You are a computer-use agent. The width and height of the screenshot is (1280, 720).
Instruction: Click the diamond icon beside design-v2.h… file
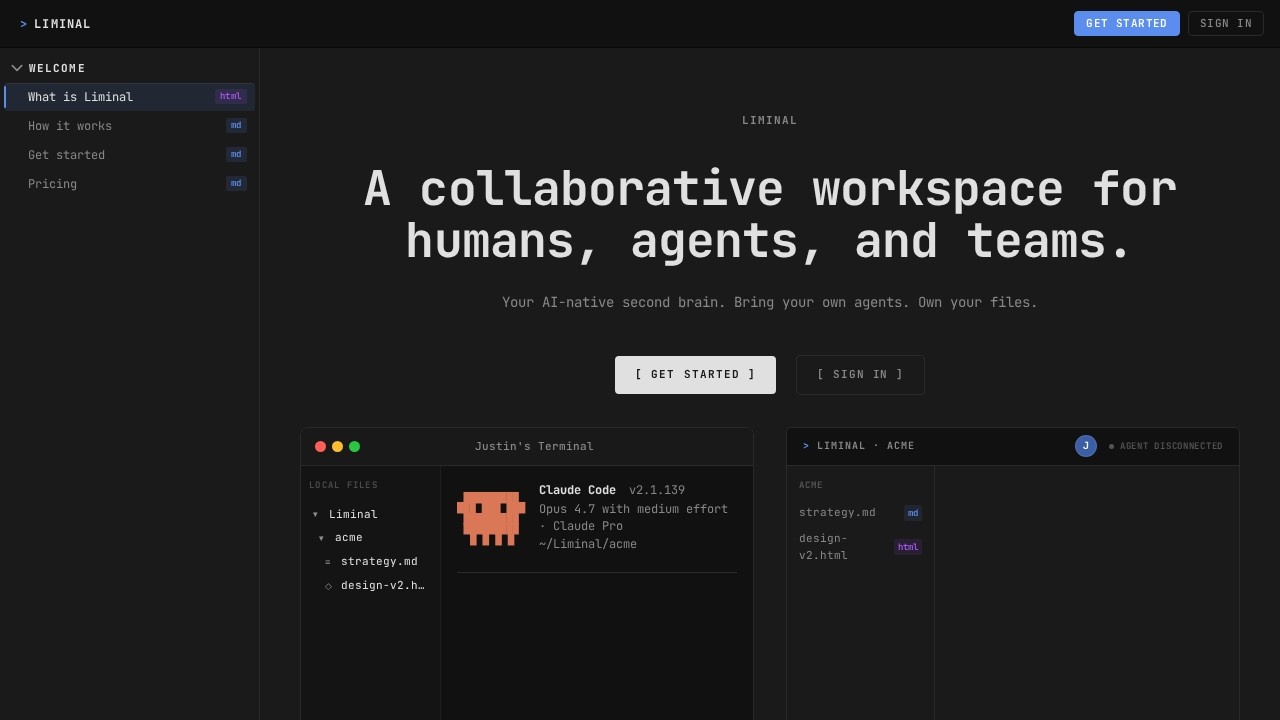click(x=328, y=586)
